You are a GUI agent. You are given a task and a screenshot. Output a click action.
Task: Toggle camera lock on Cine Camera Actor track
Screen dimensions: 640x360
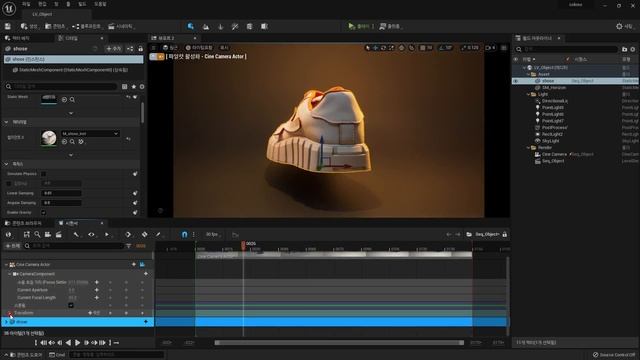click(142, 264)
